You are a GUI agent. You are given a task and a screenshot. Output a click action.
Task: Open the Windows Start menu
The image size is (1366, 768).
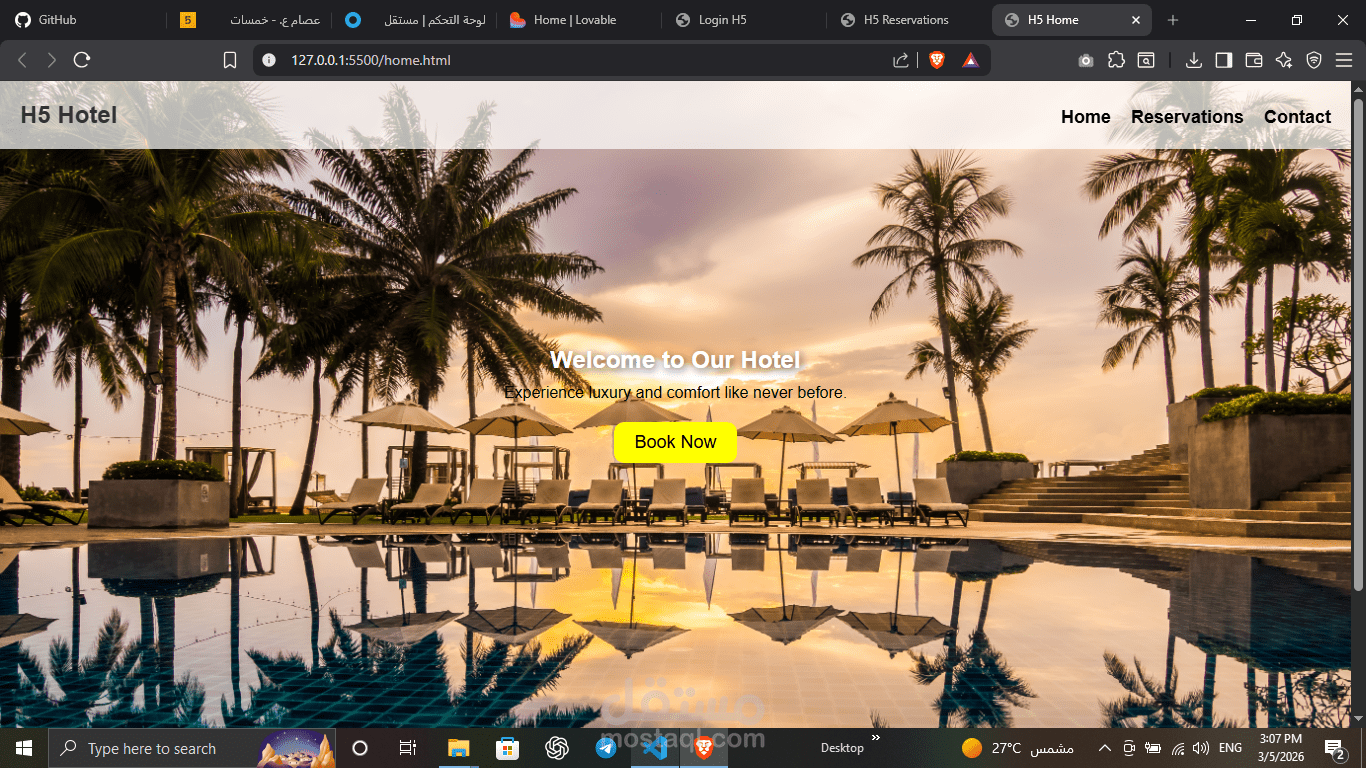[x=24, y=748]
